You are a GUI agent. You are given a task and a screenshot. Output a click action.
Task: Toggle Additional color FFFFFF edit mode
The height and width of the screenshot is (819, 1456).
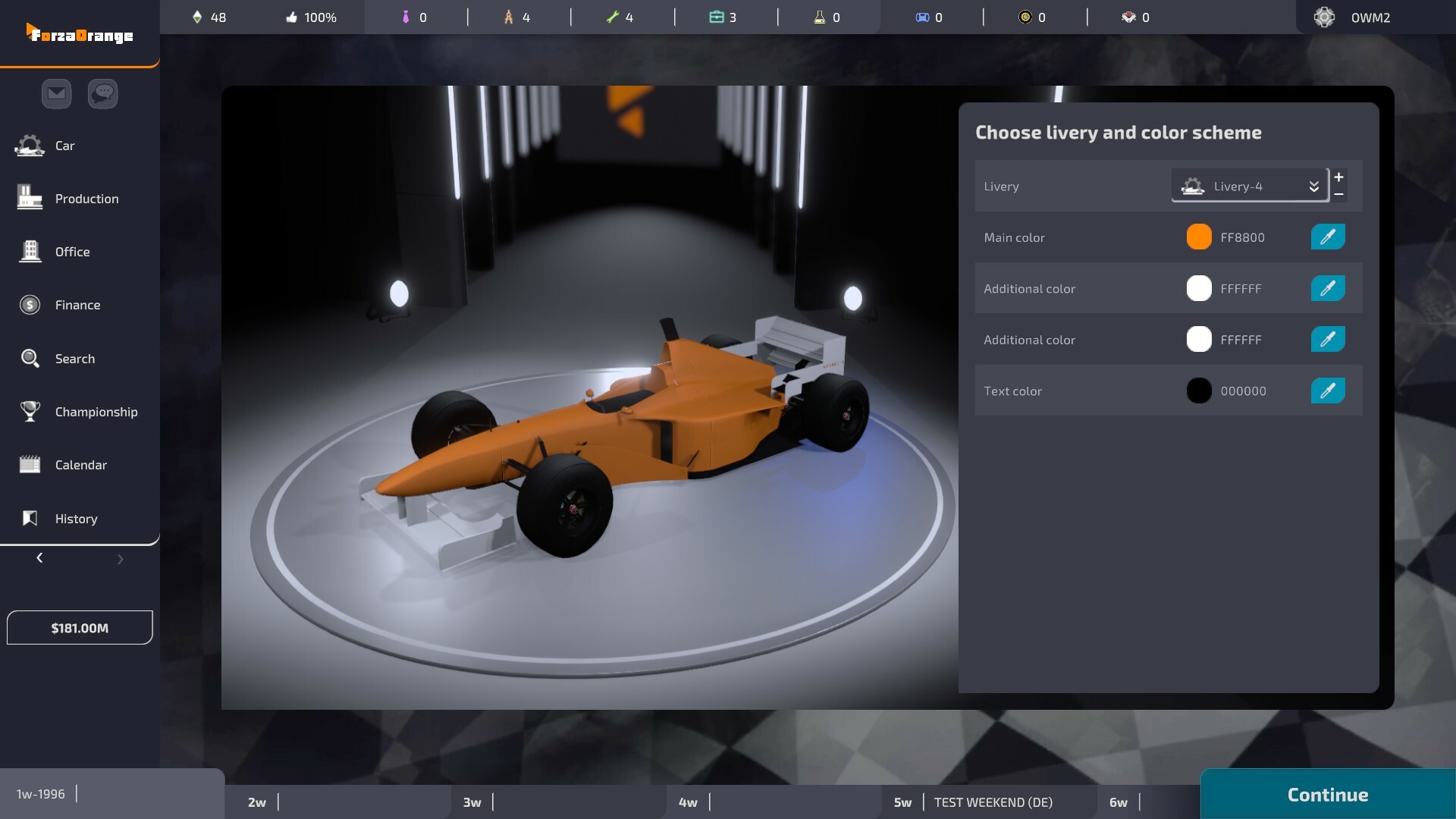(x=1327, y=288)
